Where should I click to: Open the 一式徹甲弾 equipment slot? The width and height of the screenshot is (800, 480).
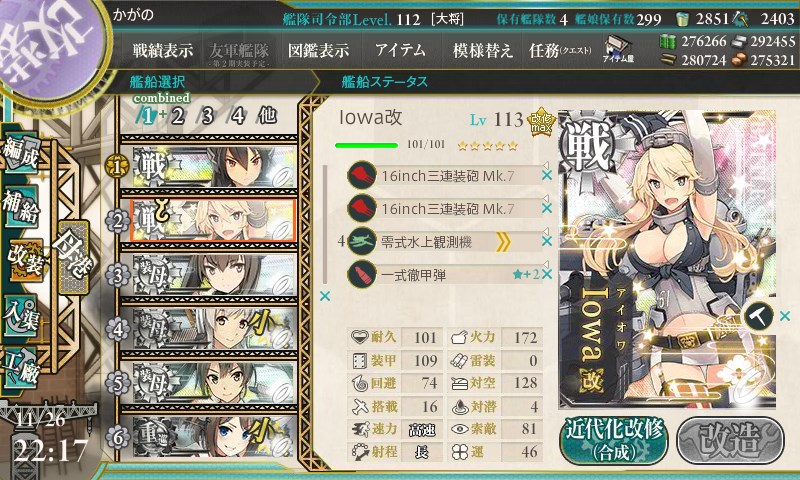pos(444,275)
